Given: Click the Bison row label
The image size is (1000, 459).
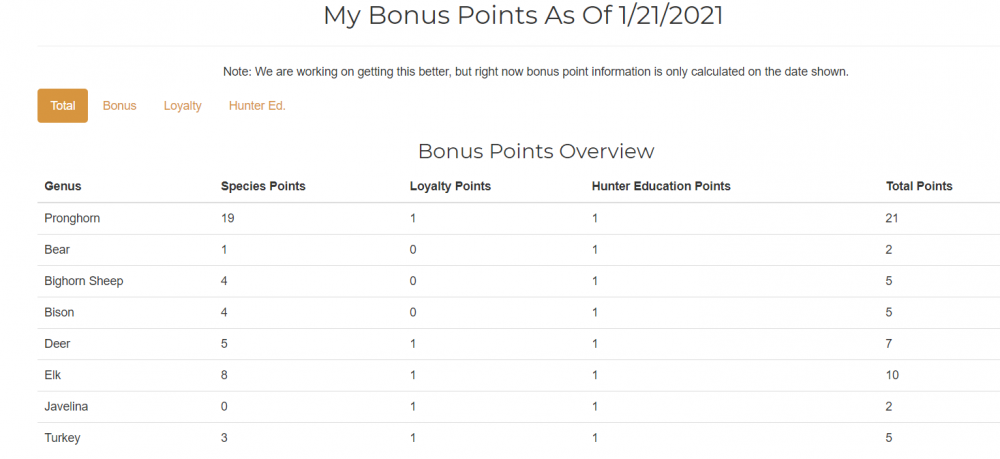Looking at the screenshot, I should pos(60,313).
